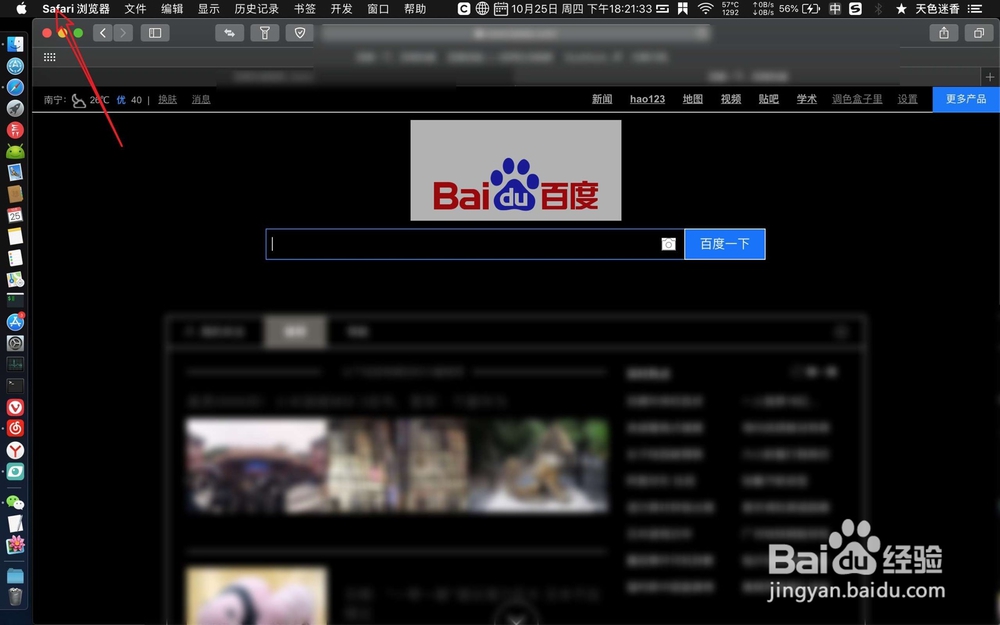Click the Bluetooth menu bar icon
Screen dimensions: 1000x625
coord(878,9)
